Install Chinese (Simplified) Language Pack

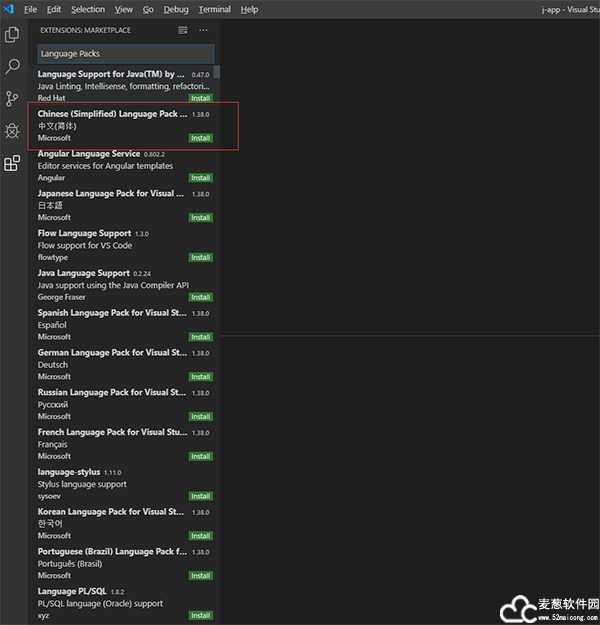click(x=200, y=138)
